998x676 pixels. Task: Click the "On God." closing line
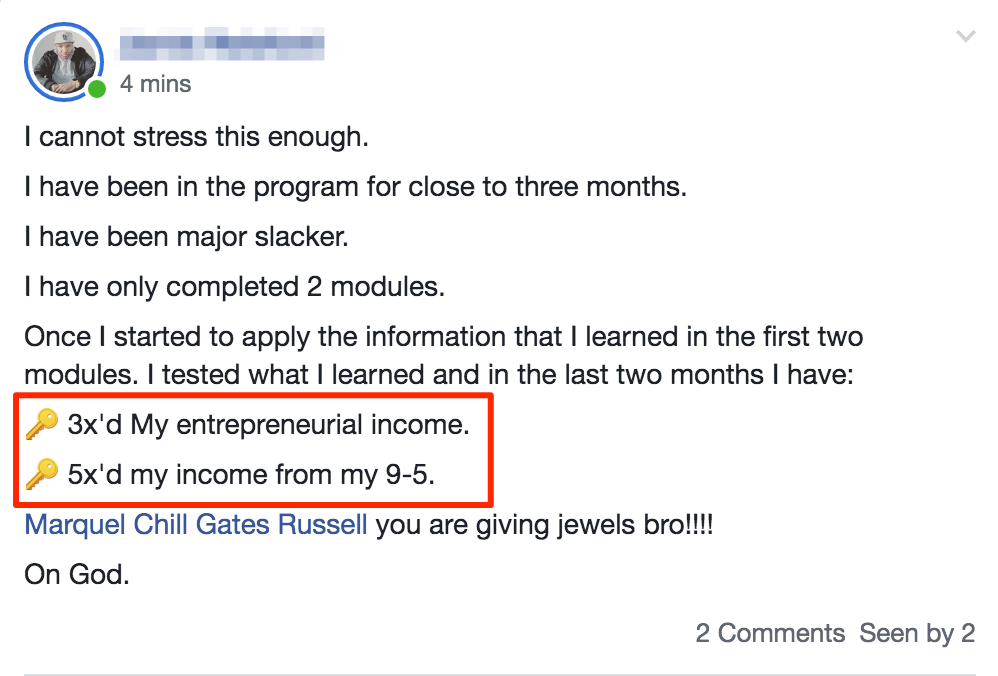point(77,575)
